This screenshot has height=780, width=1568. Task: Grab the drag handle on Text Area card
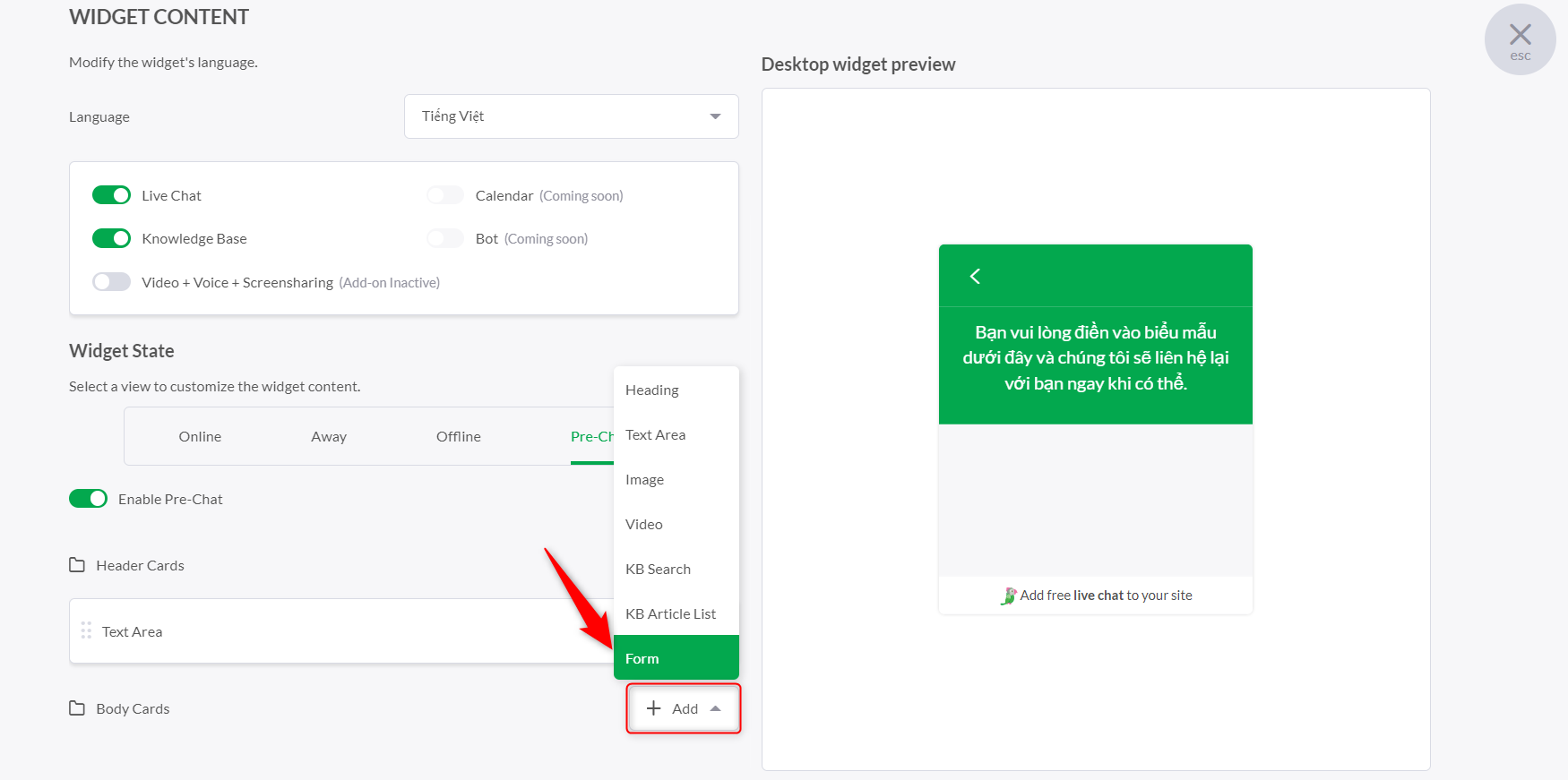pyautogui.click(x=86, y=630)
